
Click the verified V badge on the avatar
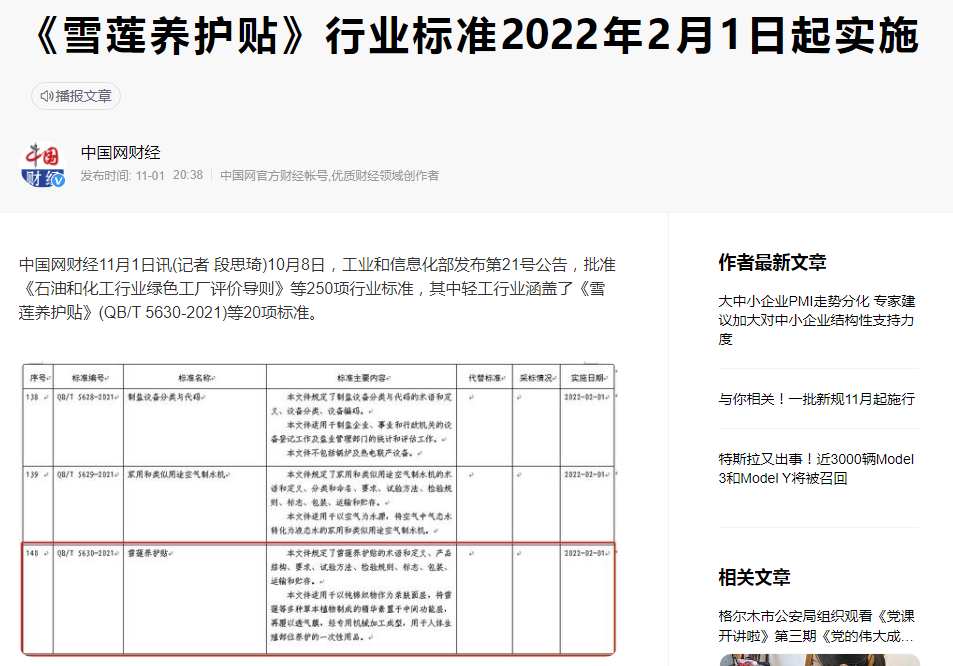click(58, 180)
